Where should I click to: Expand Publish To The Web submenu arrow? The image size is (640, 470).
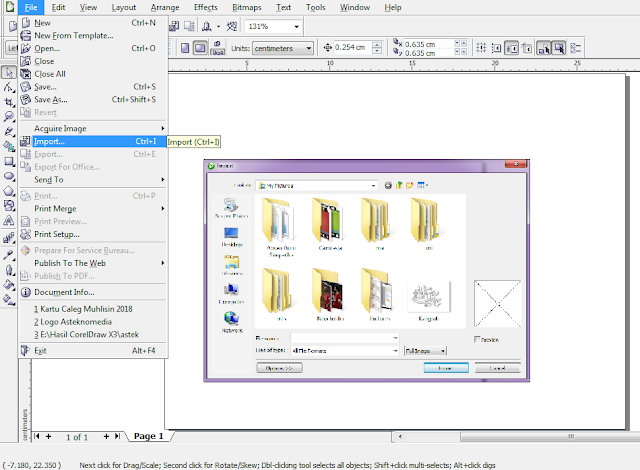point(162,263)
